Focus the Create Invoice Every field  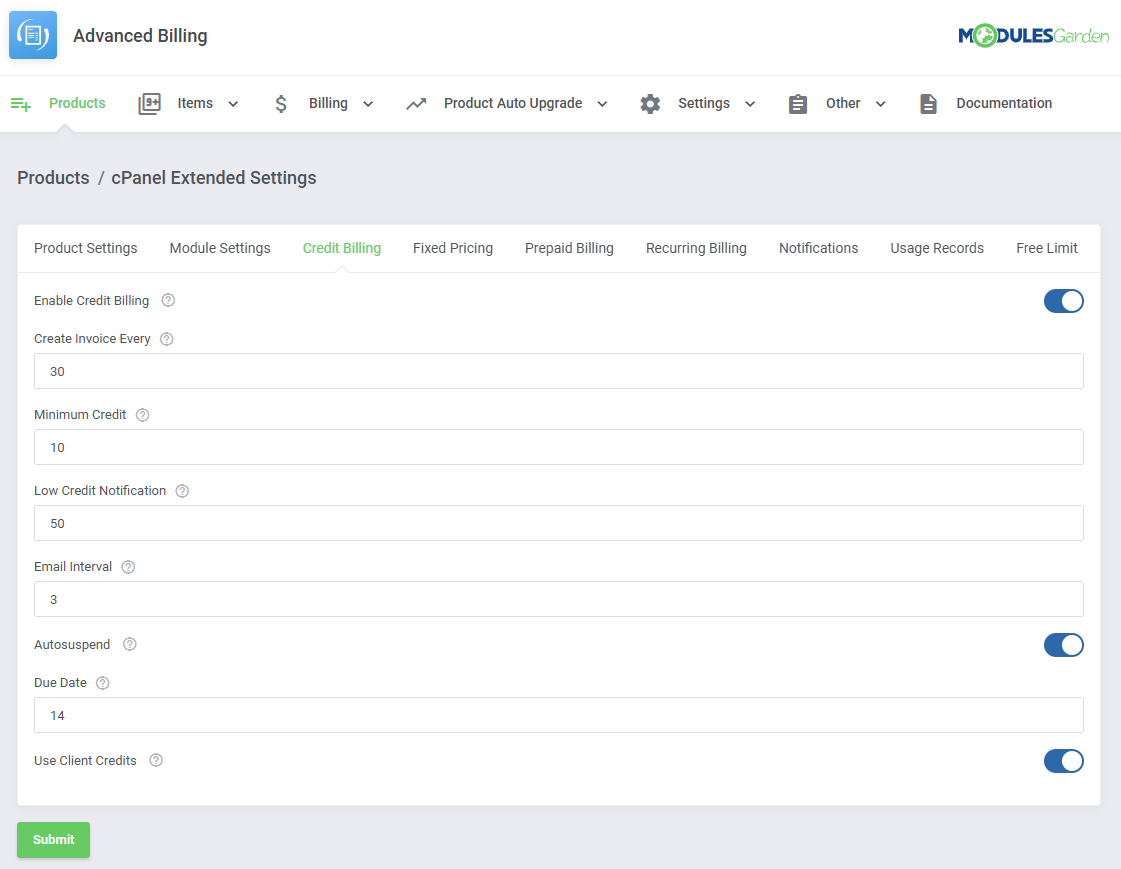pos(558,371)
